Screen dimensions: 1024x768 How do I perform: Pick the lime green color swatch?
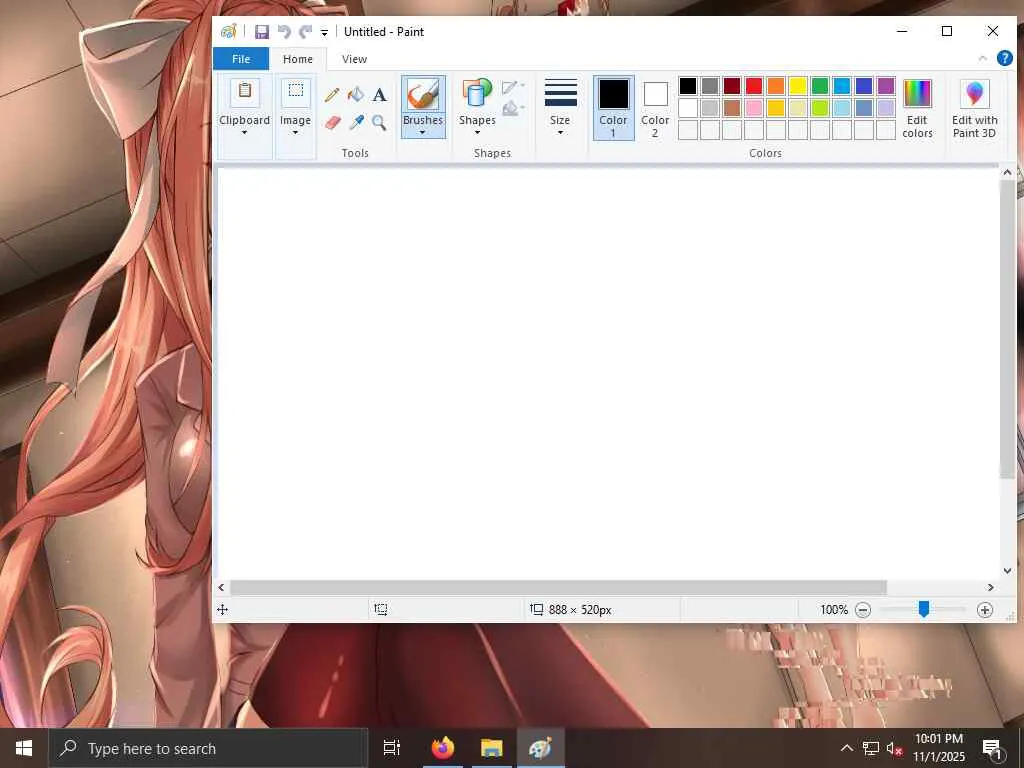point(820,108)
